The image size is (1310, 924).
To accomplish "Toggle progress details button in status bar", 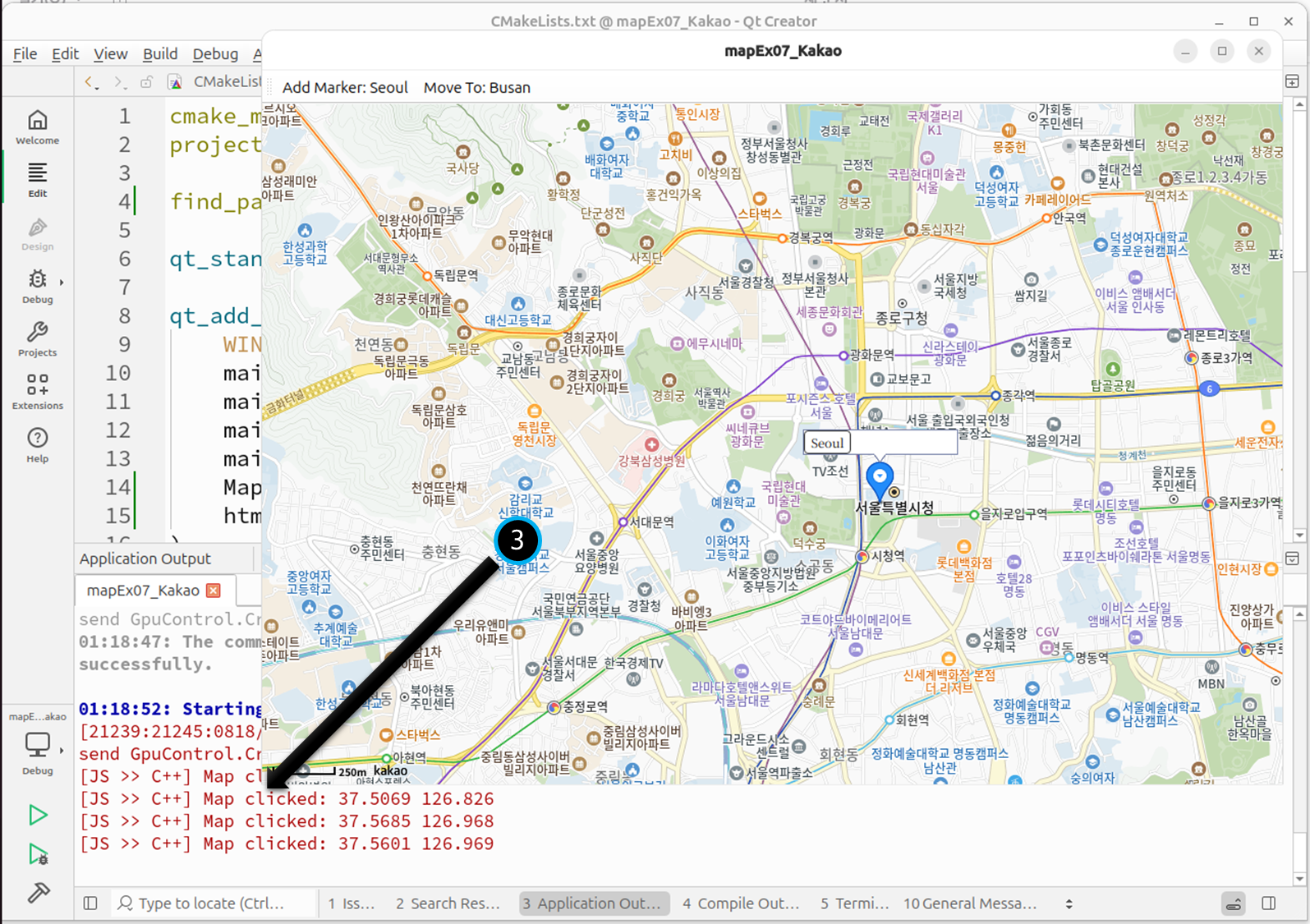I will pyautogui.click(x=1234, y=903).
